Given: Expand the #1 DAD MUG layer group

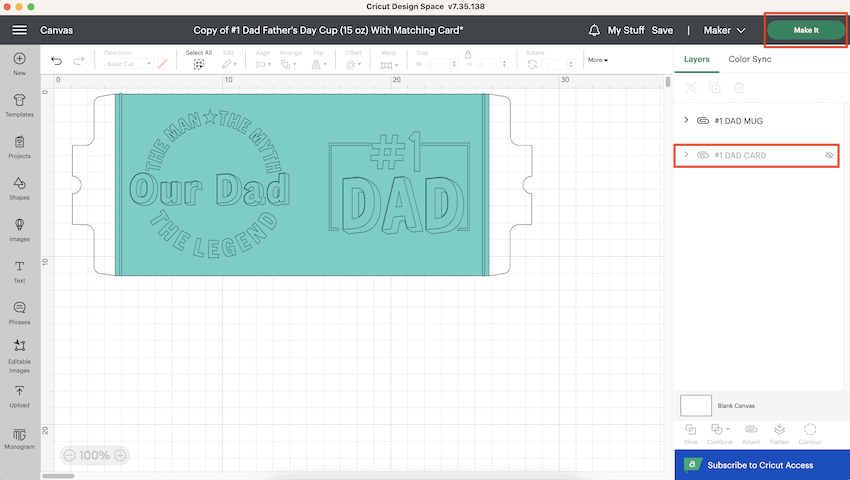Looking at the screenshot, I should [x=686, y=120].
